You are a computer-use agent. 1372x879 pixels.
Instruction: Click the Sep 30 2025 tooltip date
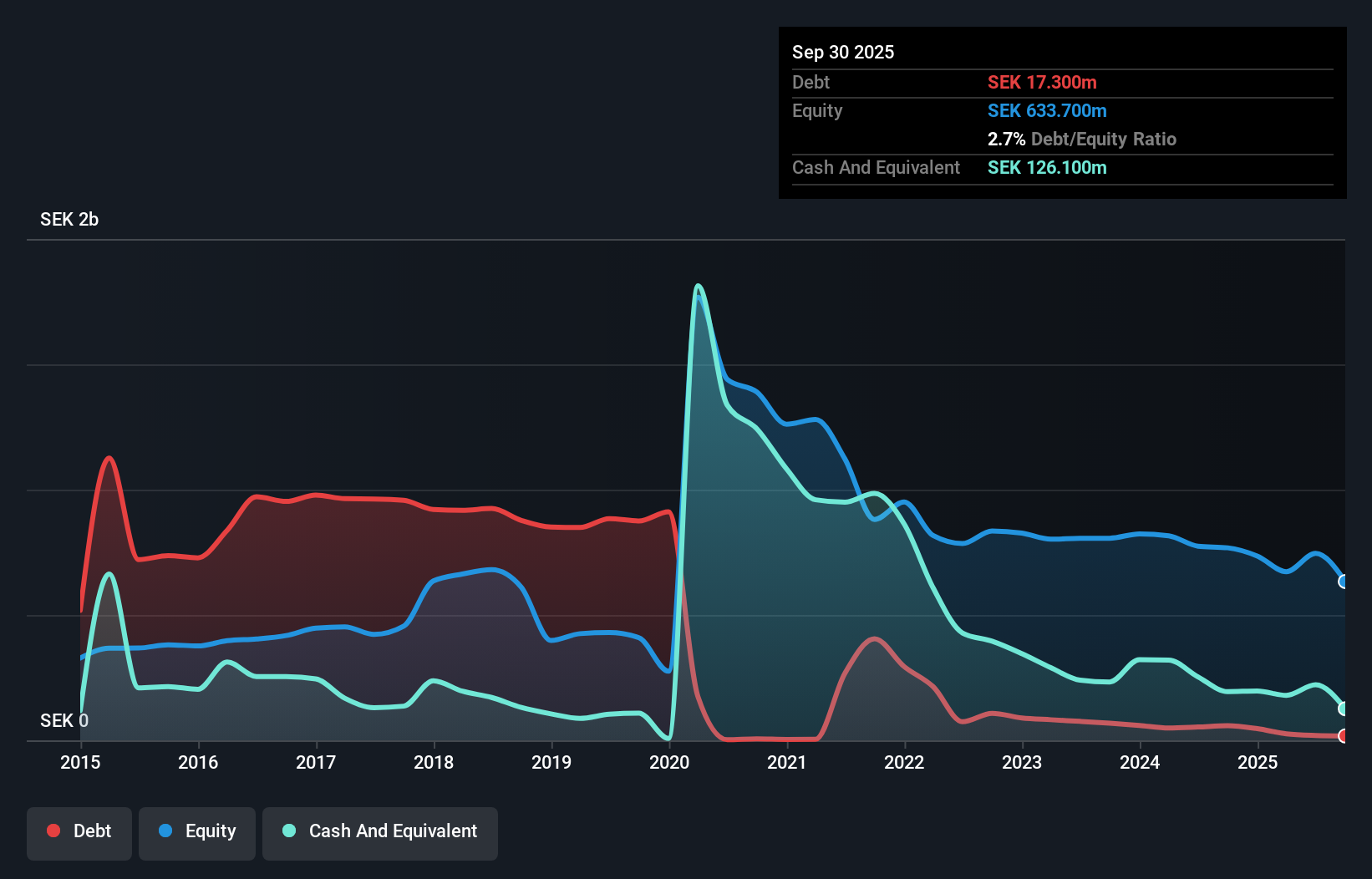coord(843,52)
